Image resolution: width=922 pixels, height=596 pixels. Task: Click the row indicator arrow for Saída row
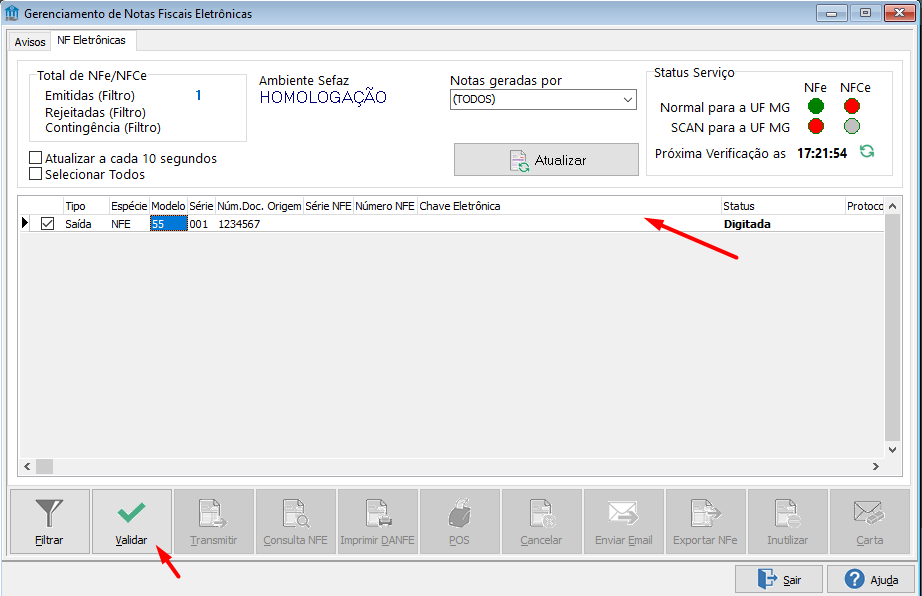coord(25,223)
